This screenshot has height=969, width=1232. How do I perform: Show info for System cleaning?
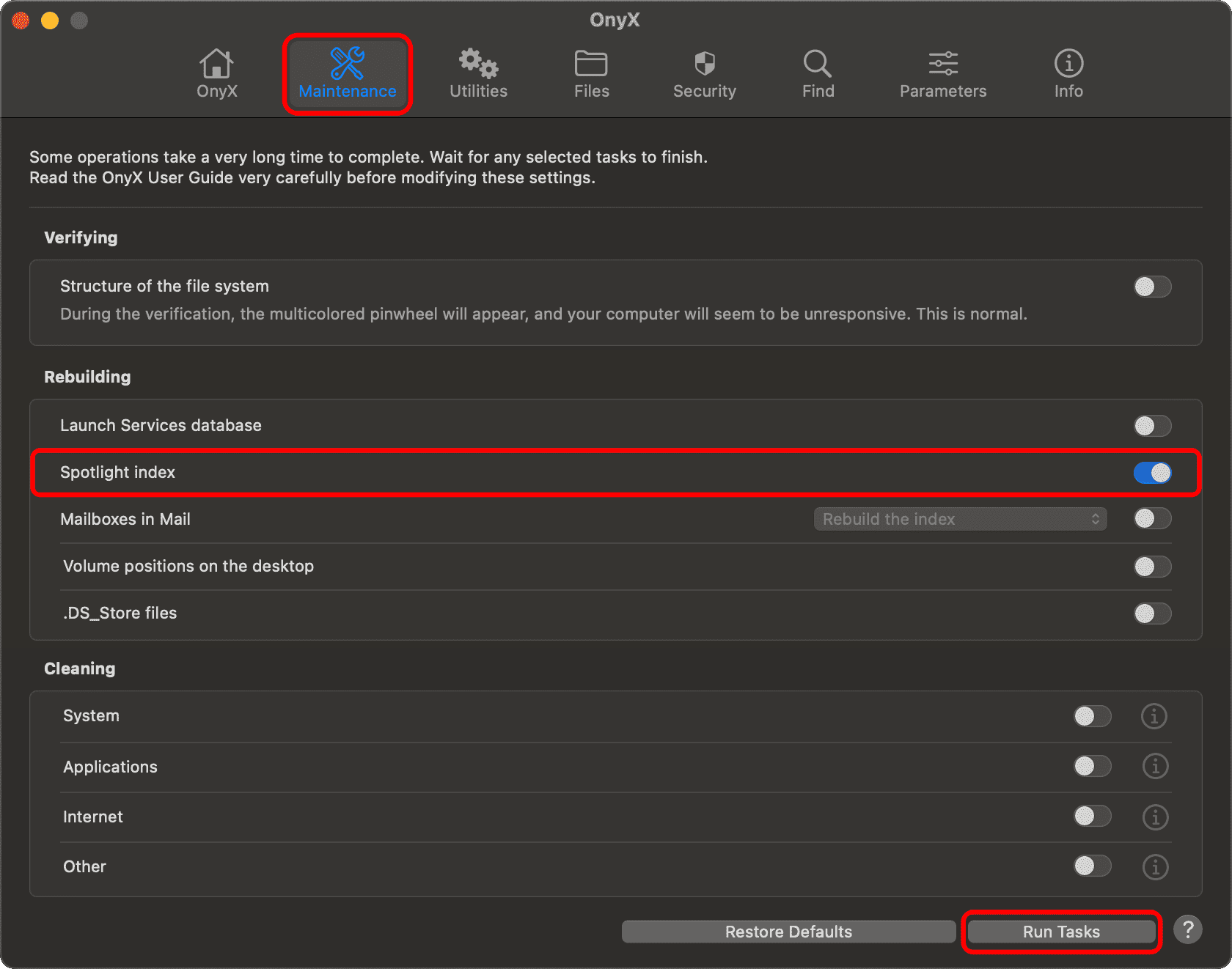tap(1154, 716)
